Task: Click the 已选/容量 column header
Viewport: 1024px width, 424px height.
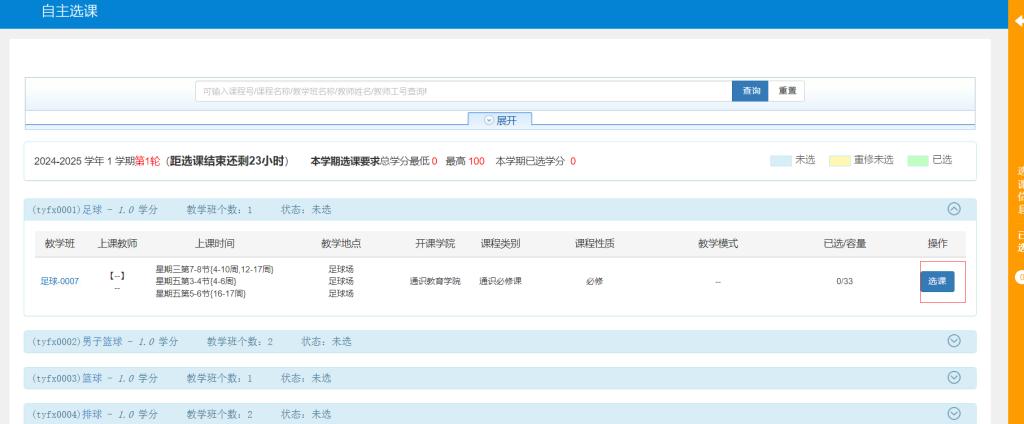Action: click(845, 244)
